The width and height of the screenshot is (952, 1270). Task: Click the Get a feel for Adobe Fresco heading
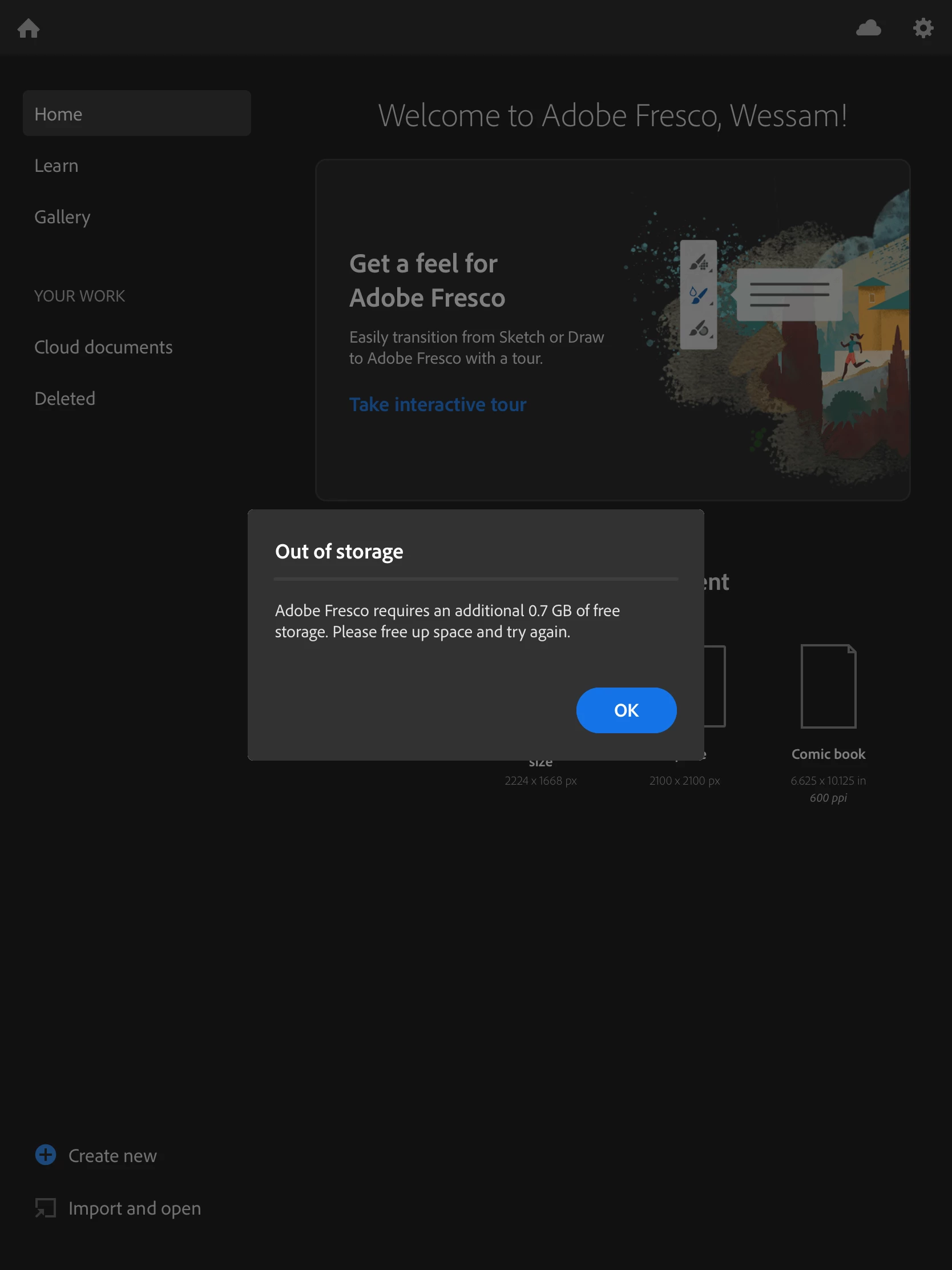(x=427, y=281)
